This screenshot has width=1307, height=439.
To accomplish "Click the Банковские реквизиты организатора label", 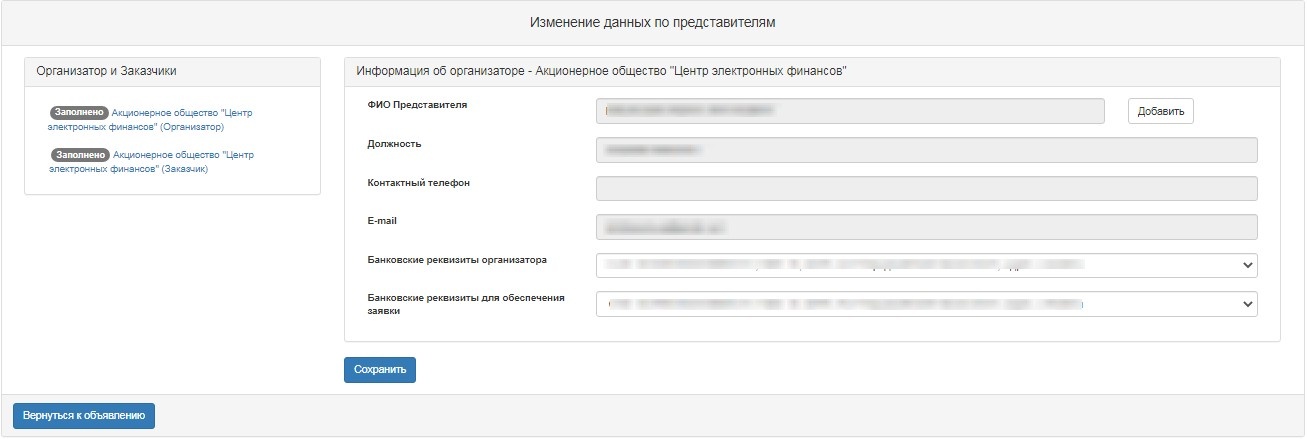I will click(458, 260).
